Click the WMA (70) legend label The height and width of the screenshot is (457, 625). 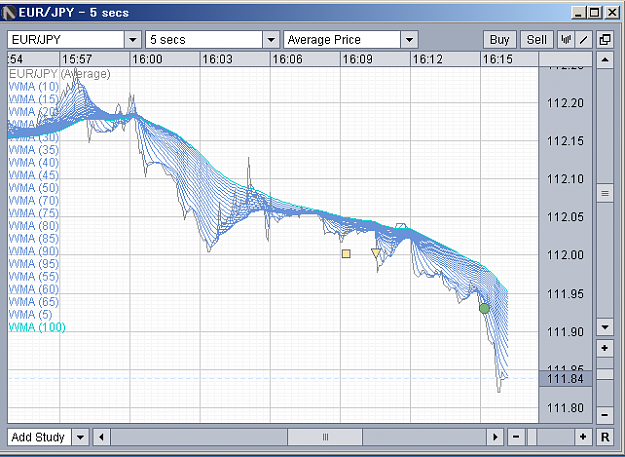[x=33, y=200]
